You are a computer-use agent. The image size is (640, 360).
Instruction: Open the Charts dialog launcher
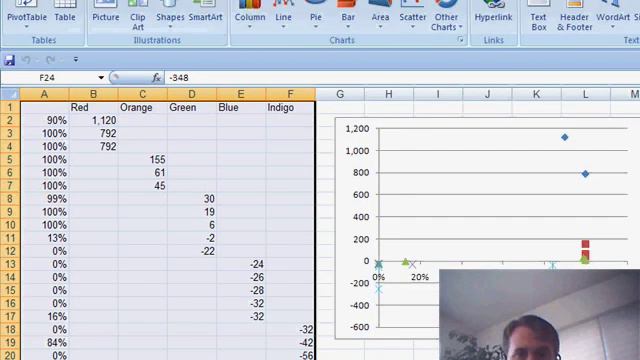coord(460,40)
